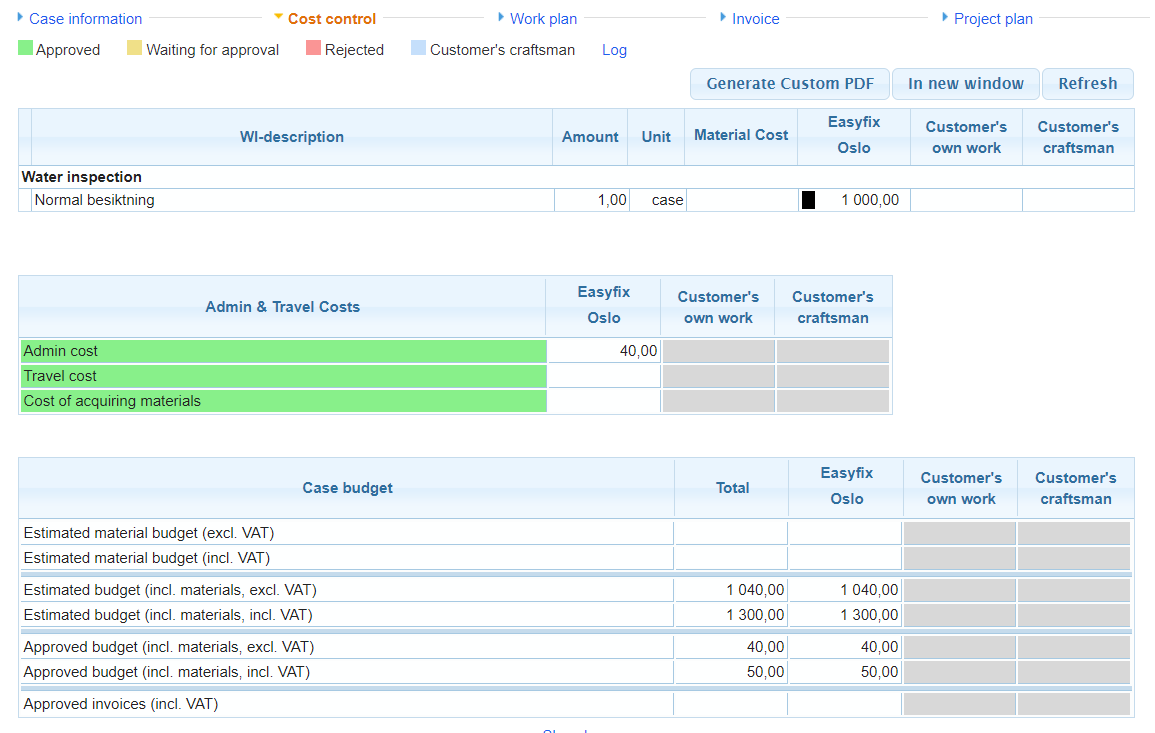Open the Log link
Image resolution: width=1155 pixels, height=733 pixels.
coord(614,50)
